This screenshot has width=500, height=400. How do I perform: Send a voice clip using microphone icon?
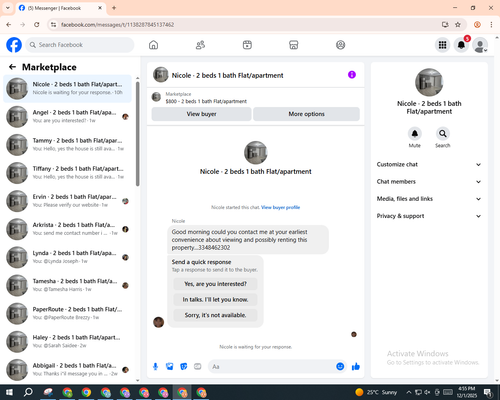coord(155,367)
